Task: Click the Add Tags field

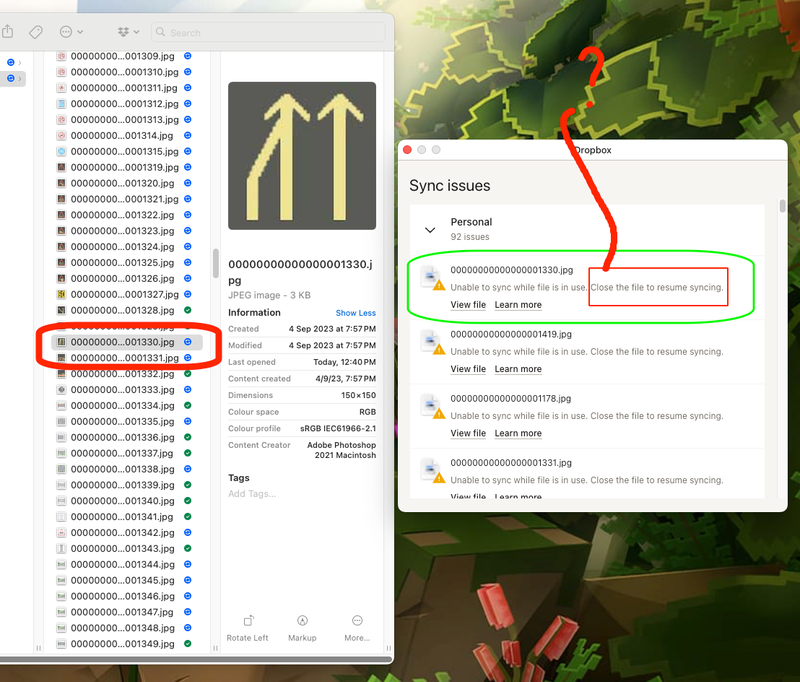Action: 251,494
